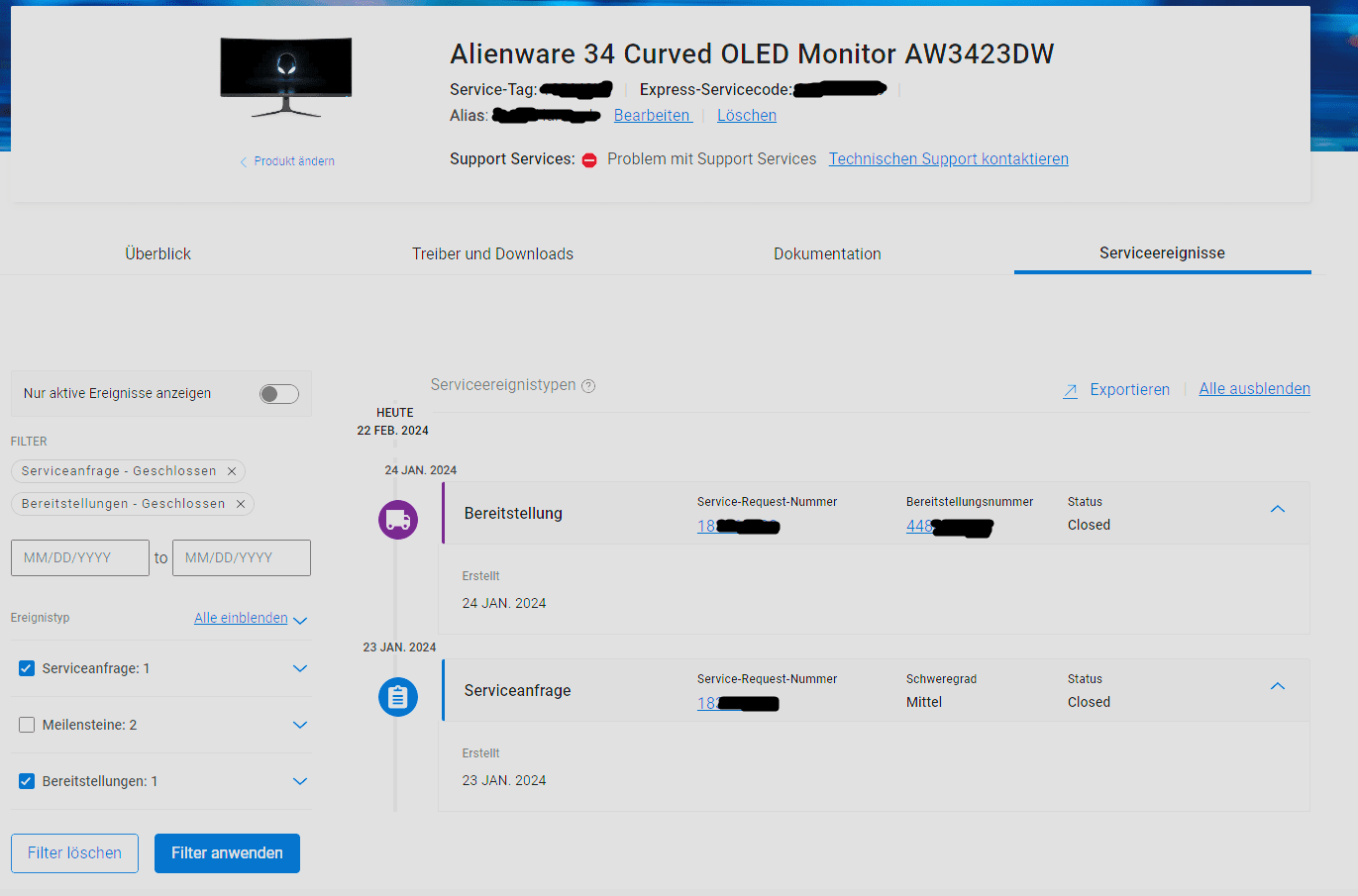This screenshot has width=1358, height=896.
Task: Click the Bearbeiten alias link
Action: tap(653, 115)
